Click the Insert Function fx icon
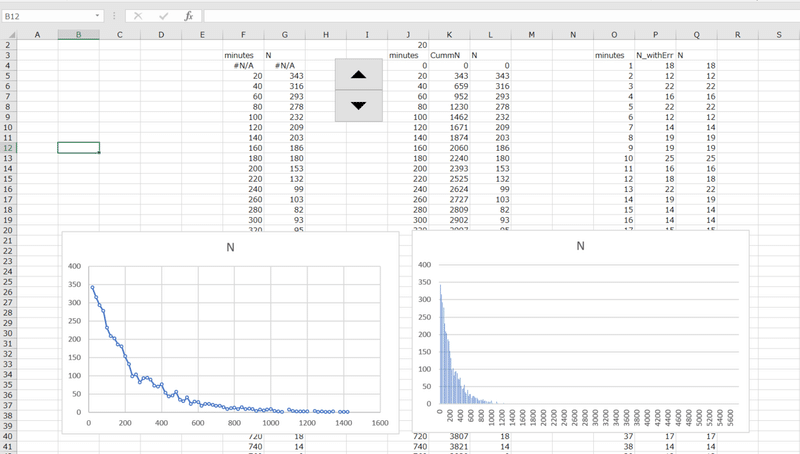800x454 pixels. [x=188, y=16]
